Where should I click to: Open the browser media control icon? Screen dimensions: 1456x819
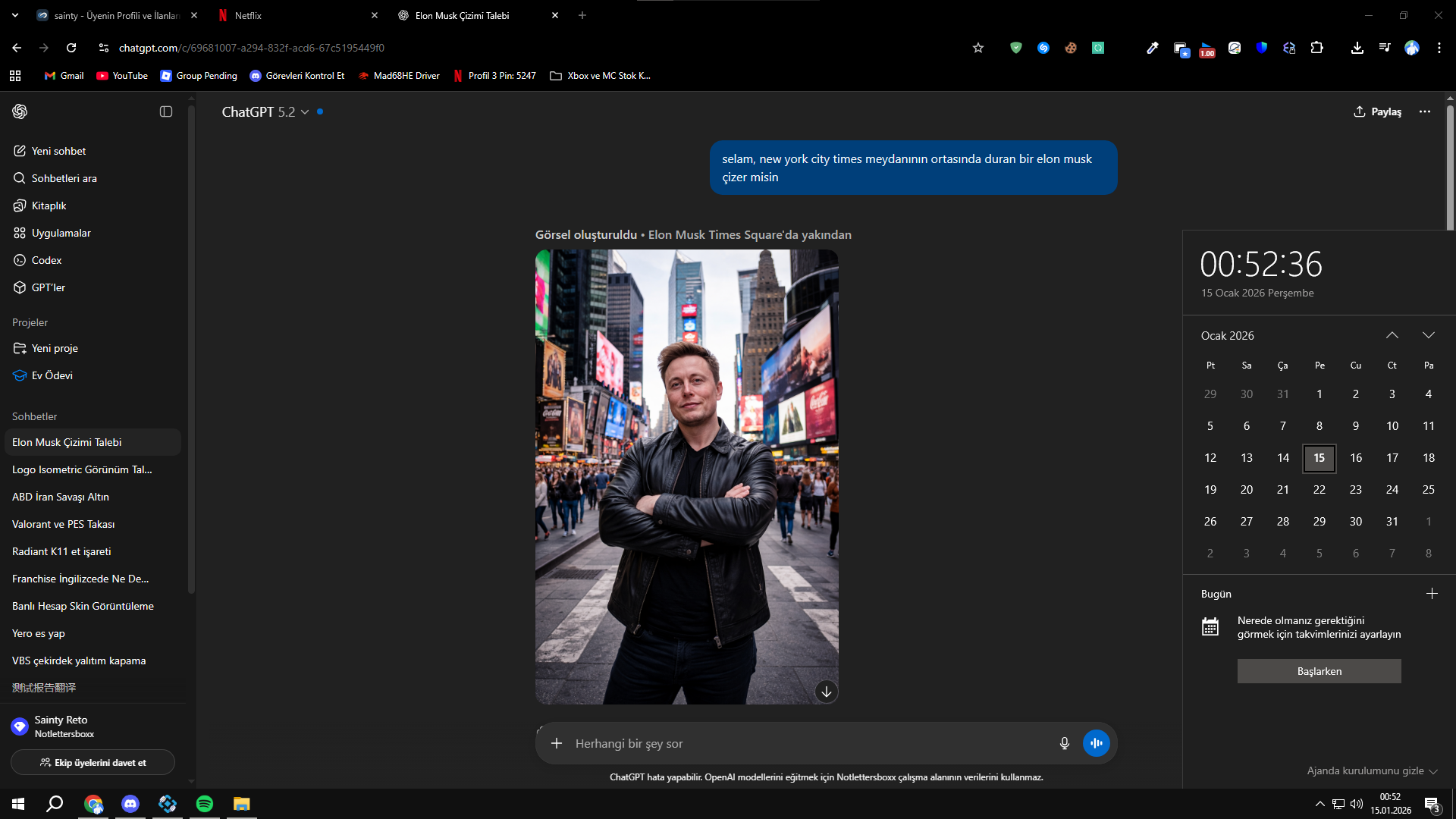click(x=1385, y=48)
